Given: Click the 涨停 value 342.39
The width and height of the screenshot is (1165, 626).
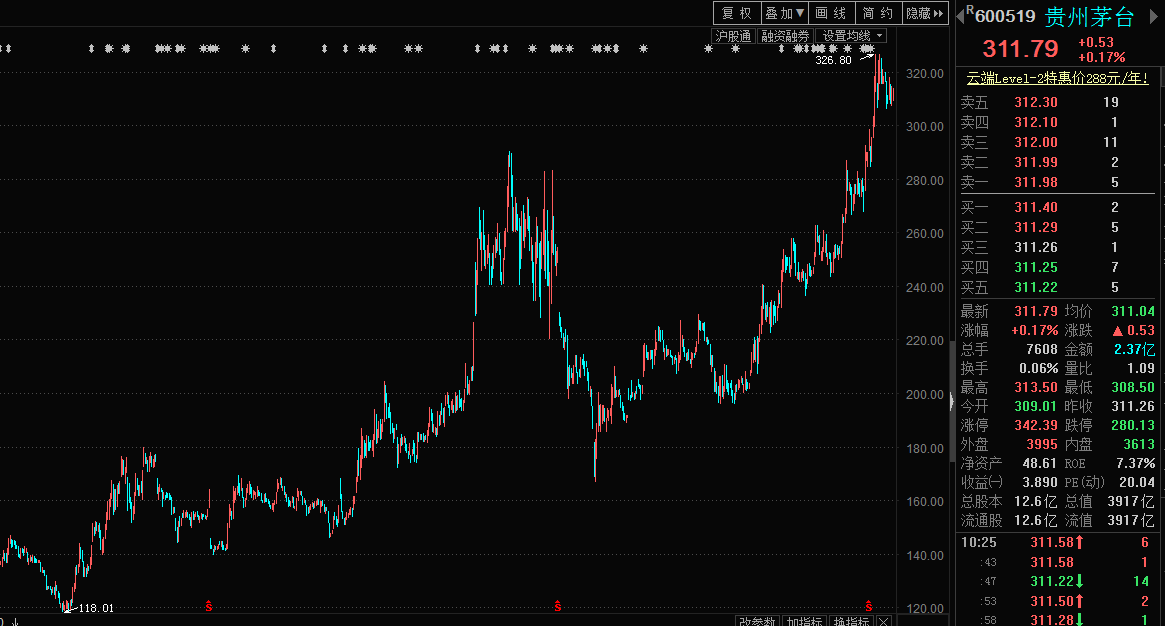Looking at the screenshot, I should (1036, 426).
